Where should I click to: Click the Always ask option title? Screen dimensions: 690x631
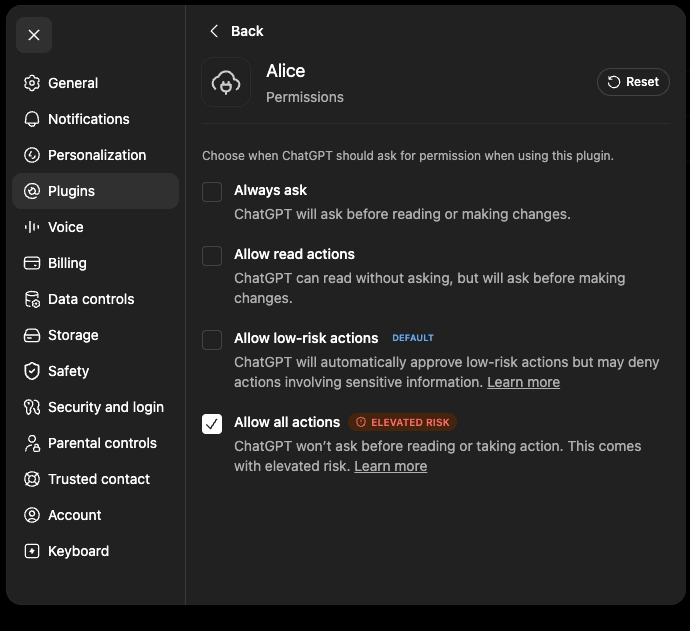(x=270, y=190)
